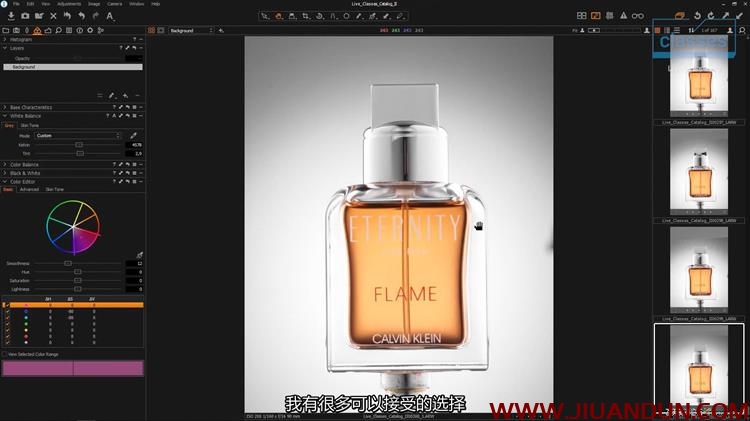Screen dimensions: 750x421
Task: Switch to Color Editor Skin Tone tab
Action: [x=55, y=189]
